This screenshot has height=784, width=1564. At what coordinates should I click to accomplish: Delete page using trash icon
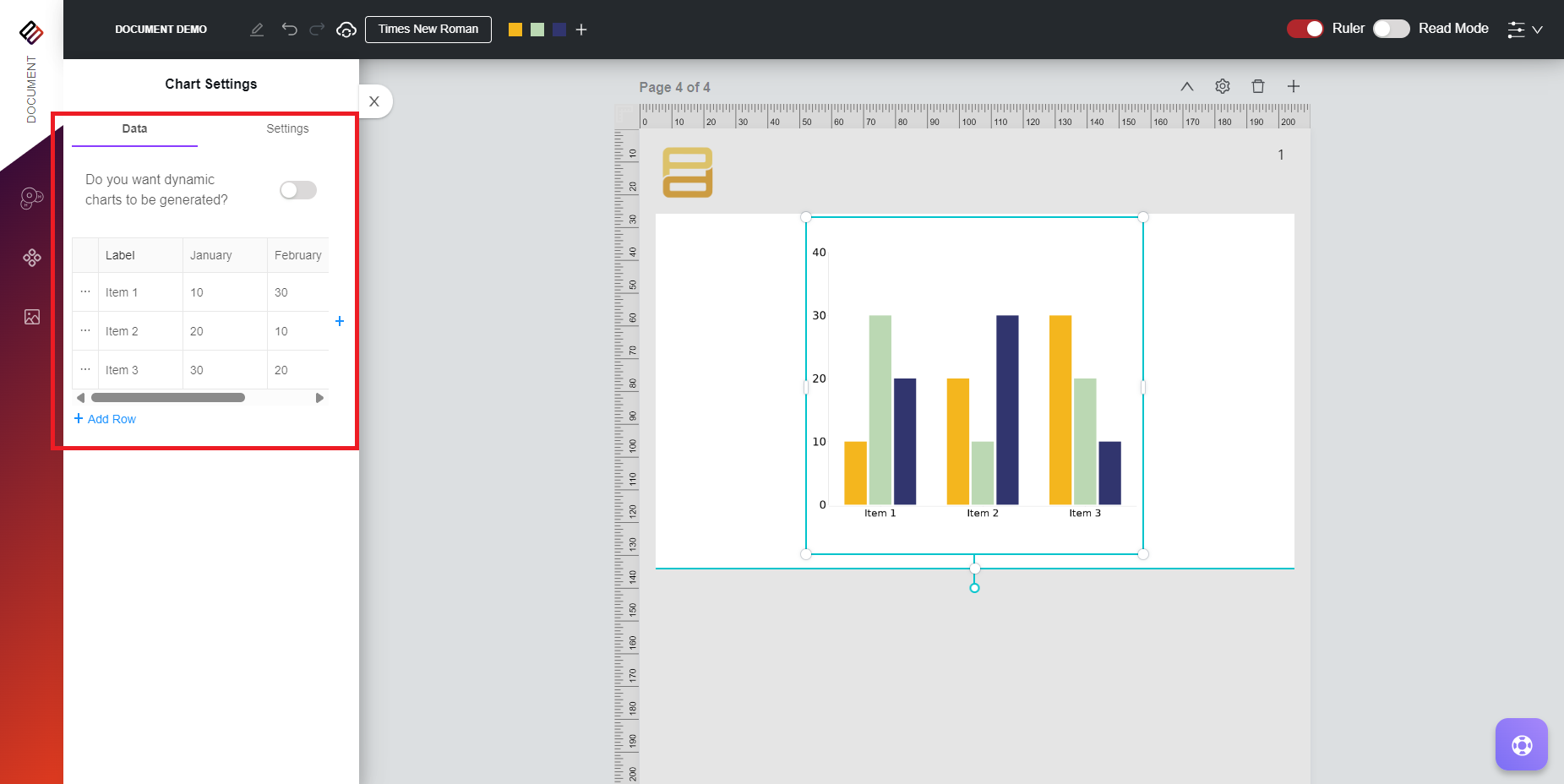coord(1257,86)
